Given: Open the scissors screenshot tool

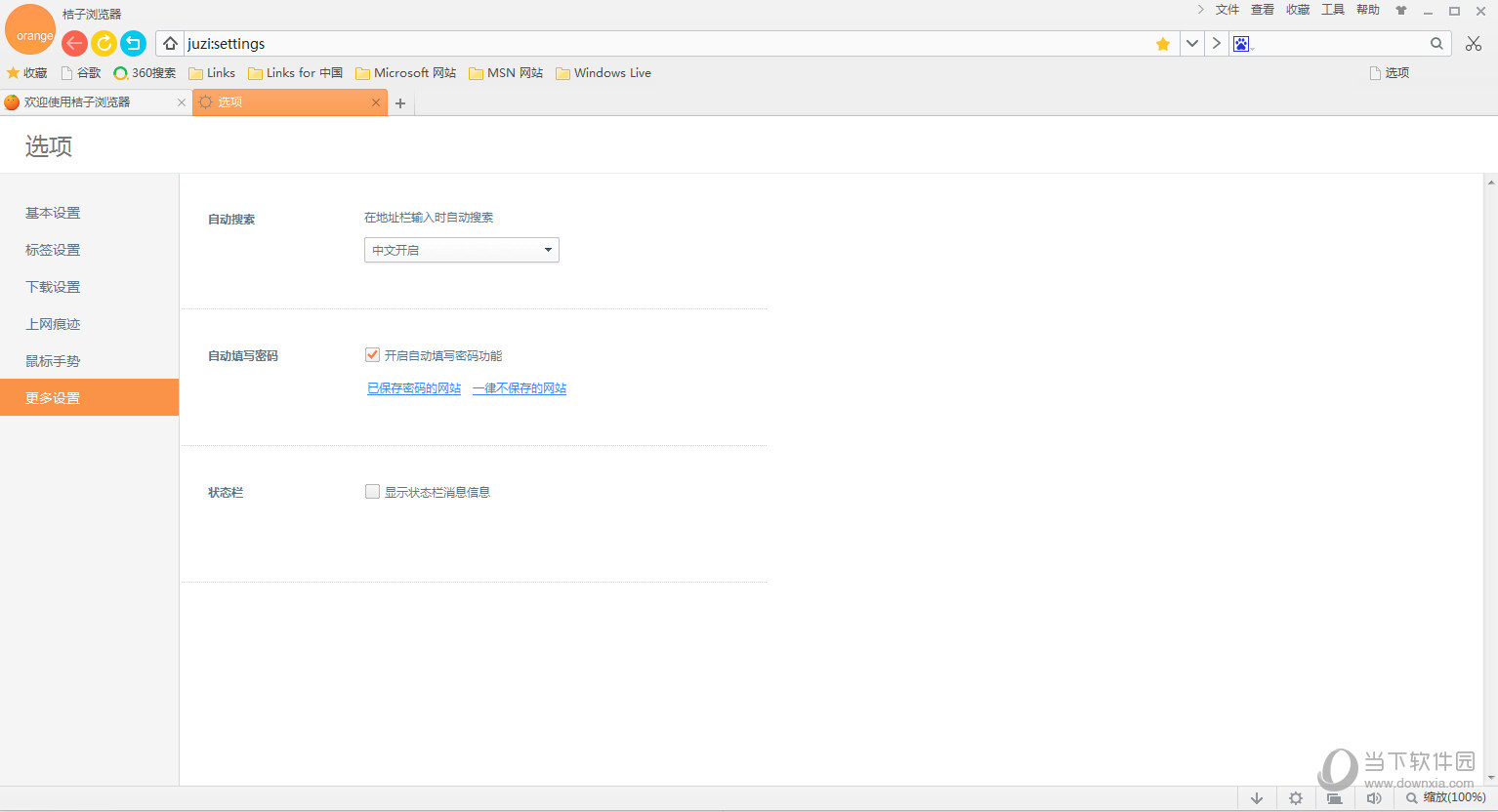Looking at the screenshot, I should [x=1474, y=44].
